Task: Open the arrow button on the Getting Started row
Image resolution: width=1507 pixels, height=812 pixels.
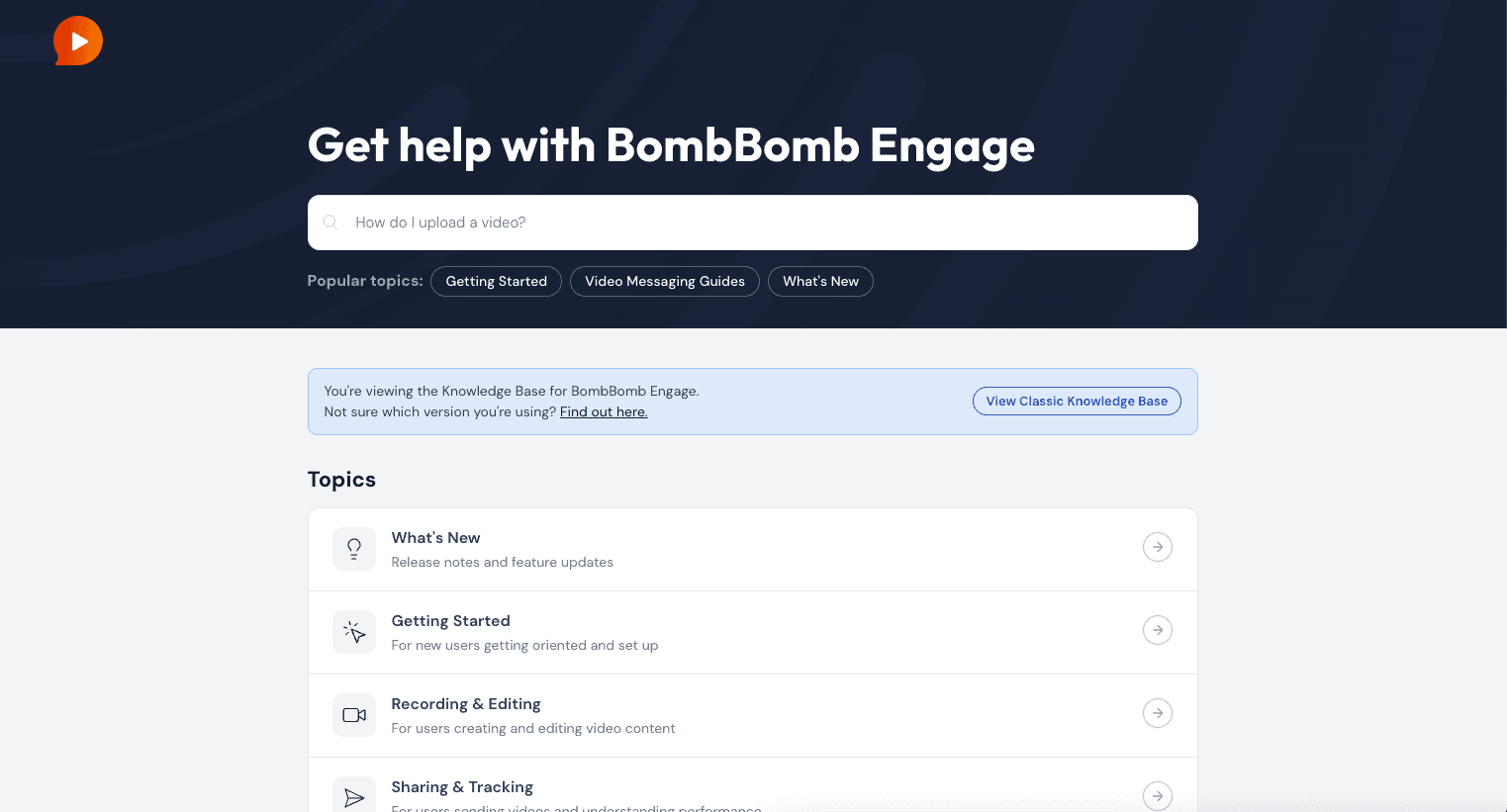Action: [x=1158, y=630]
